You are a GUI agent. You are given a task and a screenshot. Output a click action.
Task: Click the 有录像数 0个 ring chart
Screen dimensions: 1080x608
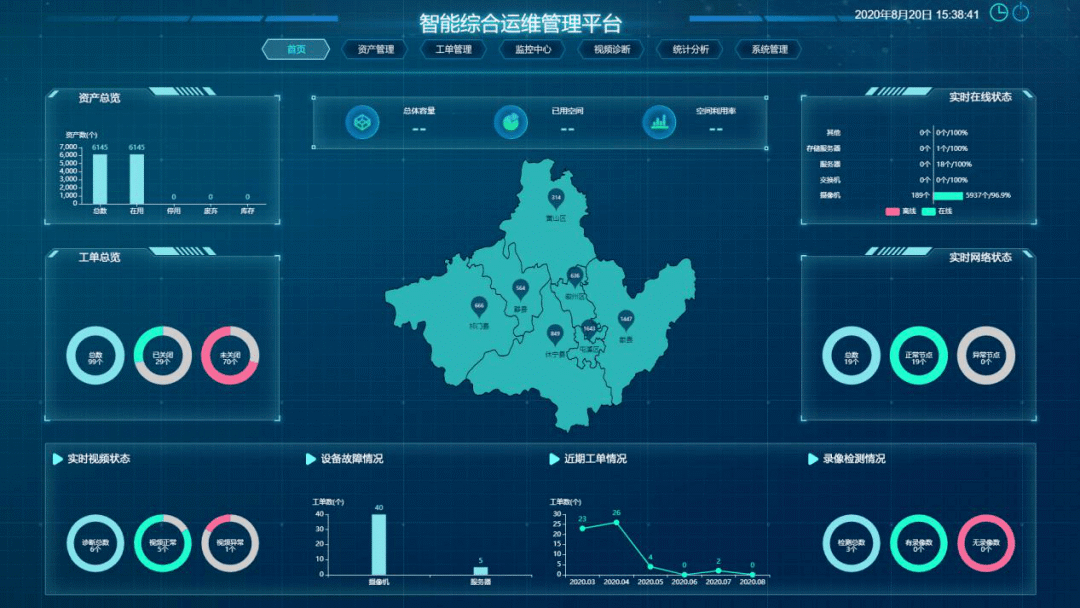coord(919,543)
